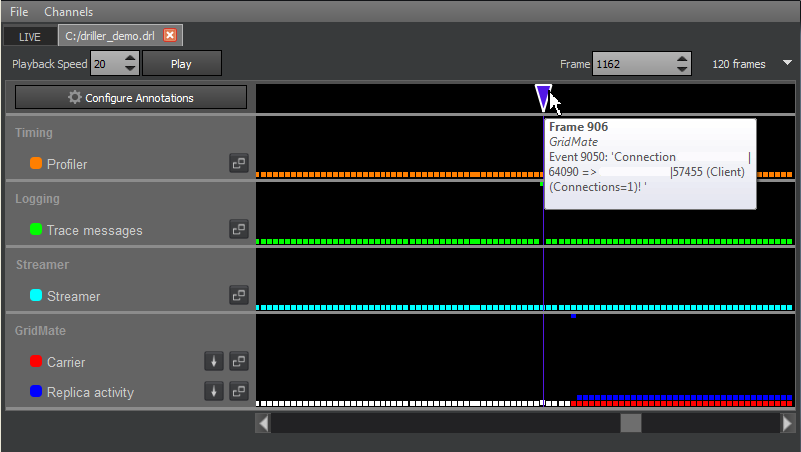The height and width of the screenshot is (452, 801).
Task: Toggle the orange Profiler channel swatch
Action: pyautogui.click(x=36, y=164)
